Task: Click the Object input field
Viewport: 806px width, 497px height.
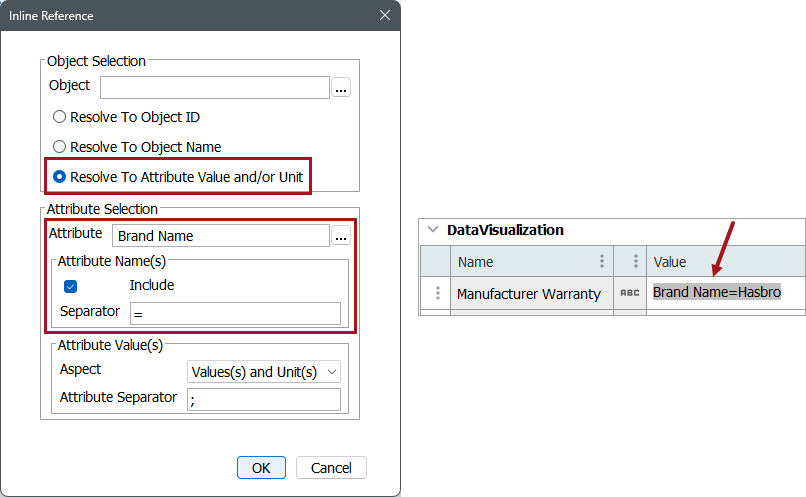Action: tap(215, 88)
